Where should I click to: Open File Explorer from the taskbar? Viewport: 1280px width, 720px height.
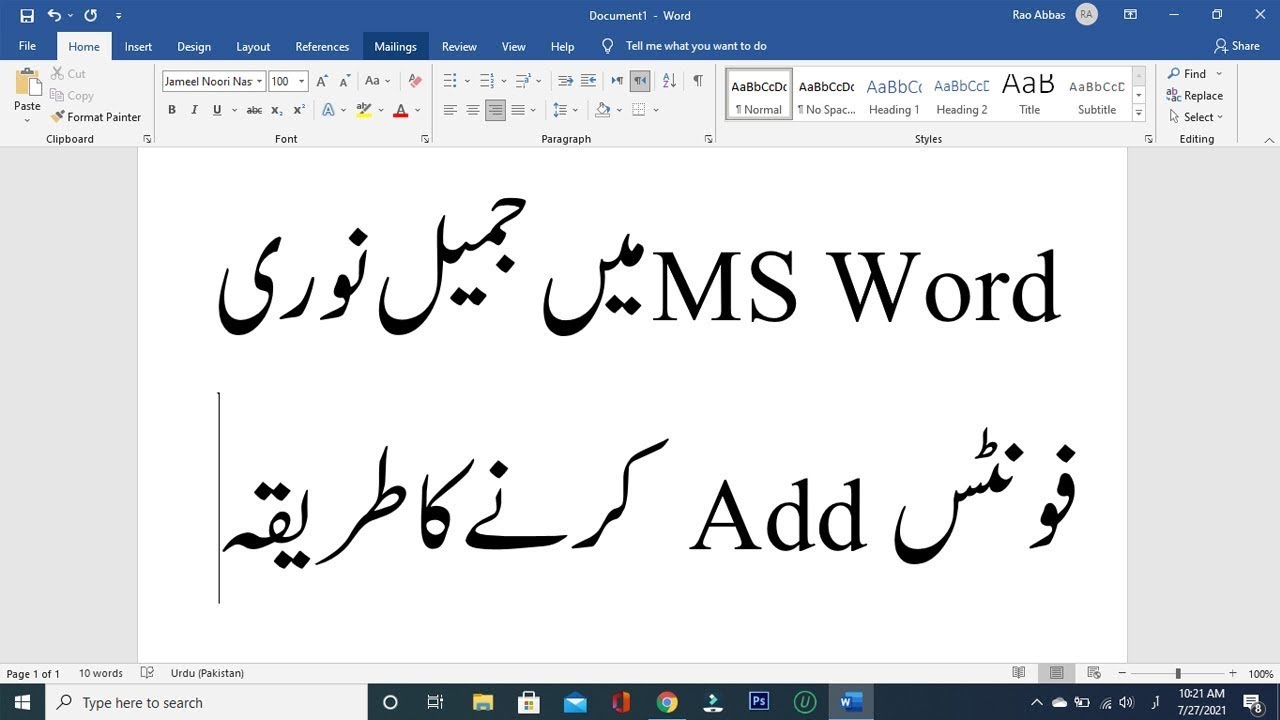(483, 702)
